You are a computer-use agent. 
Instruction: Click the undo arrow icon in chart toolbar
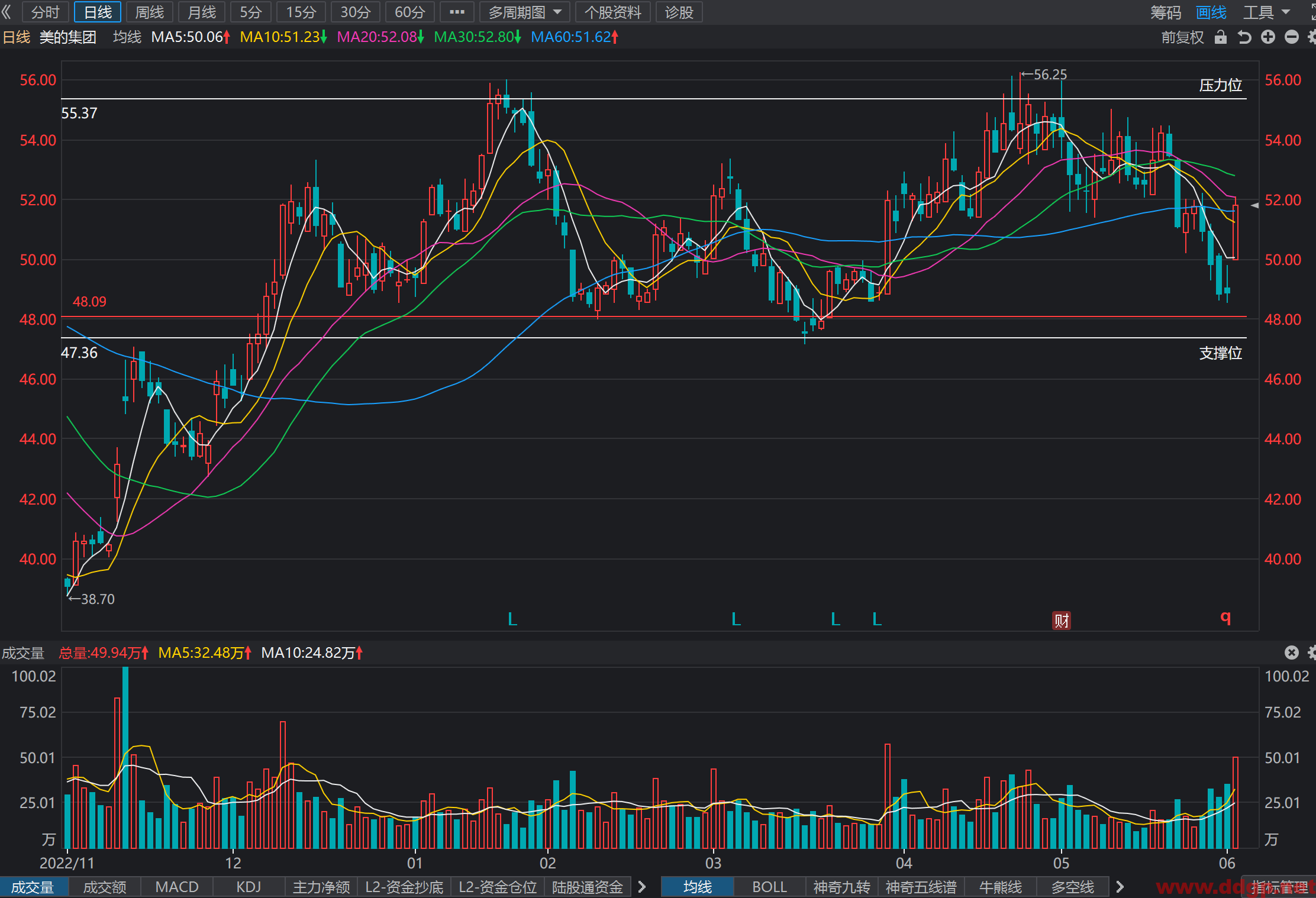pos(1244,37)
